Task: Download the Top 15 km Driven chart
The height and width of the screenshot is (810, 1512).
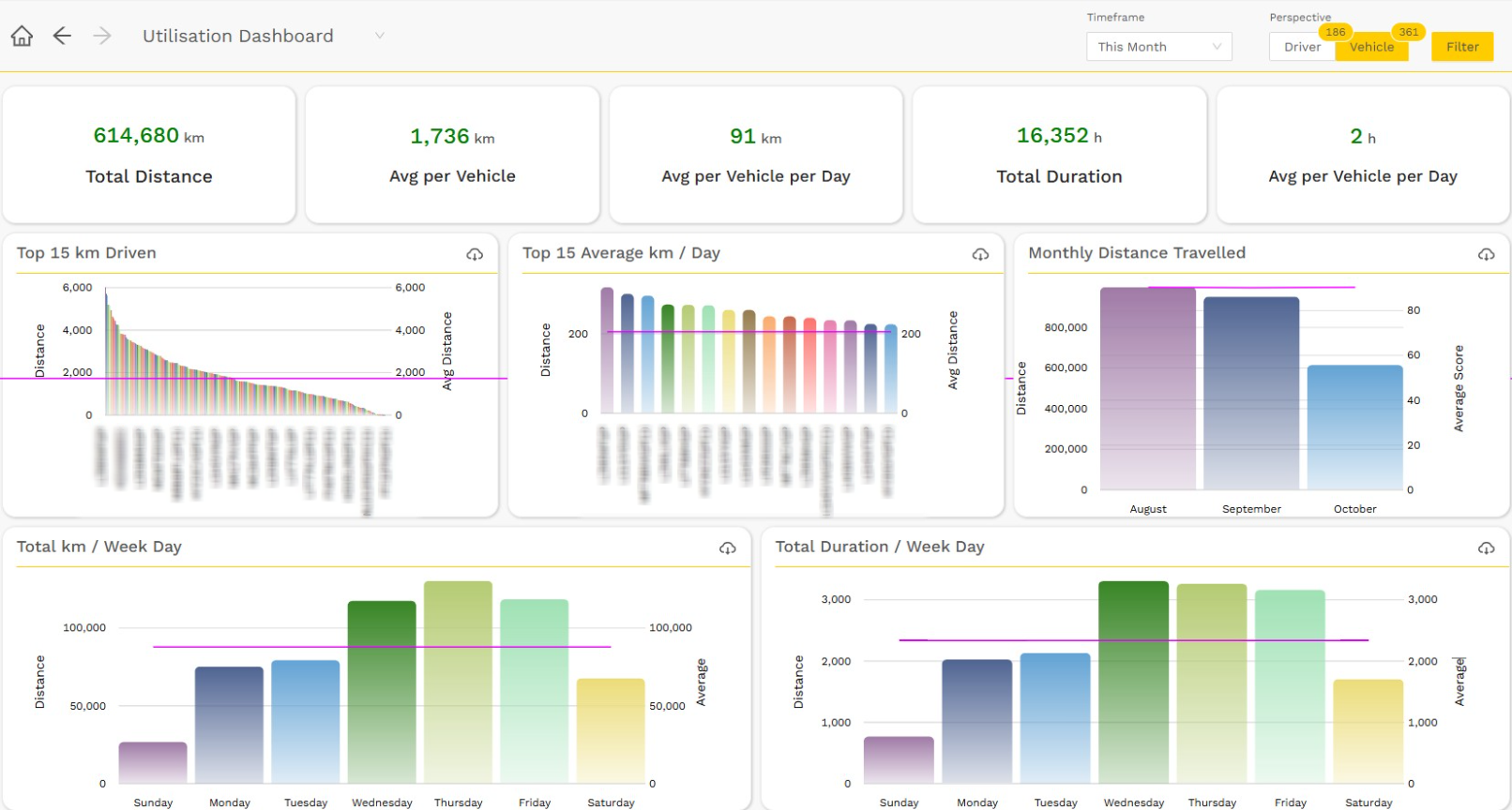Action: click(x=475, y=254)
